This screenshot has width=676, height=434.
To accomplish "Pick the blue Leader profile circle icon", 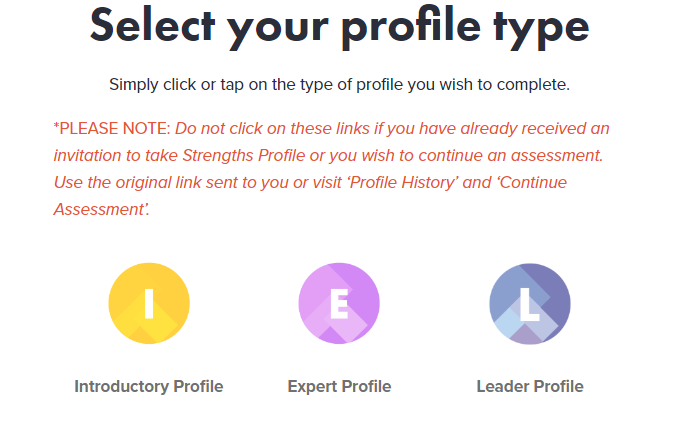I will [x=530, y=304].
